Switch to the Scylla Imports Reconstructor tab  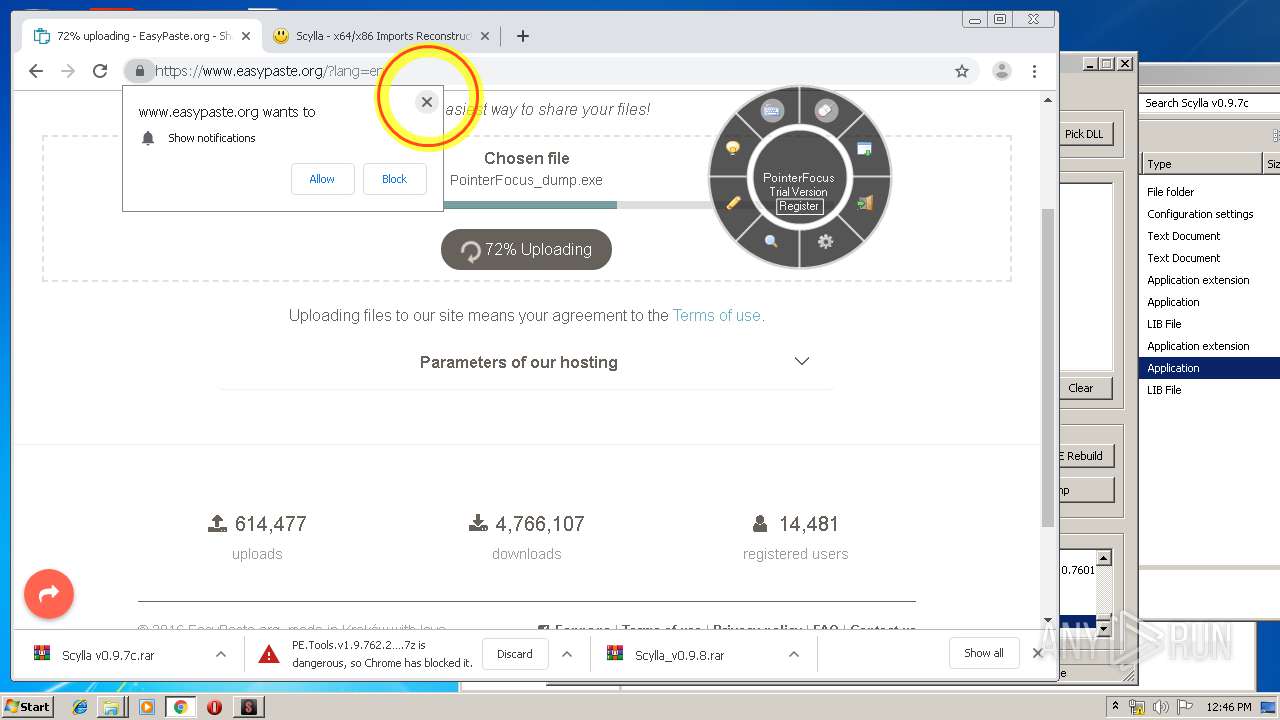(x=380, y=36)
